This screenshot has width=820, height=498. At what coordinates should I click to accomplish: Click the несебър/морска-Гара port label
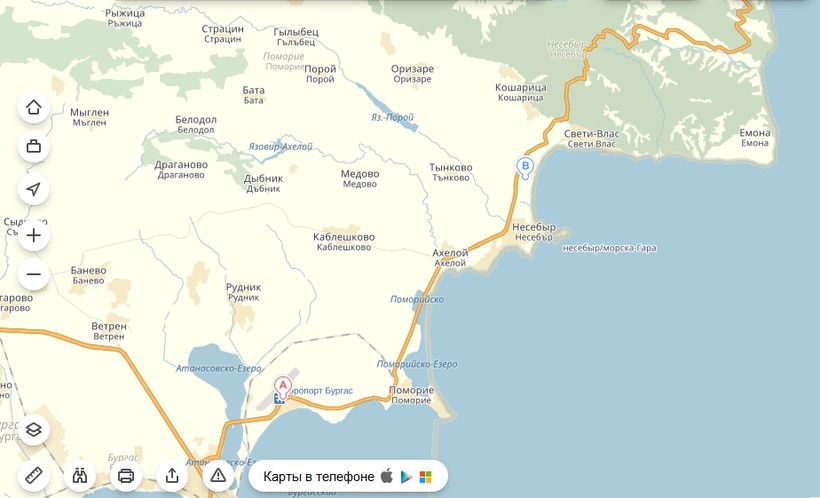pyautogui.click(x=609, y=248)
